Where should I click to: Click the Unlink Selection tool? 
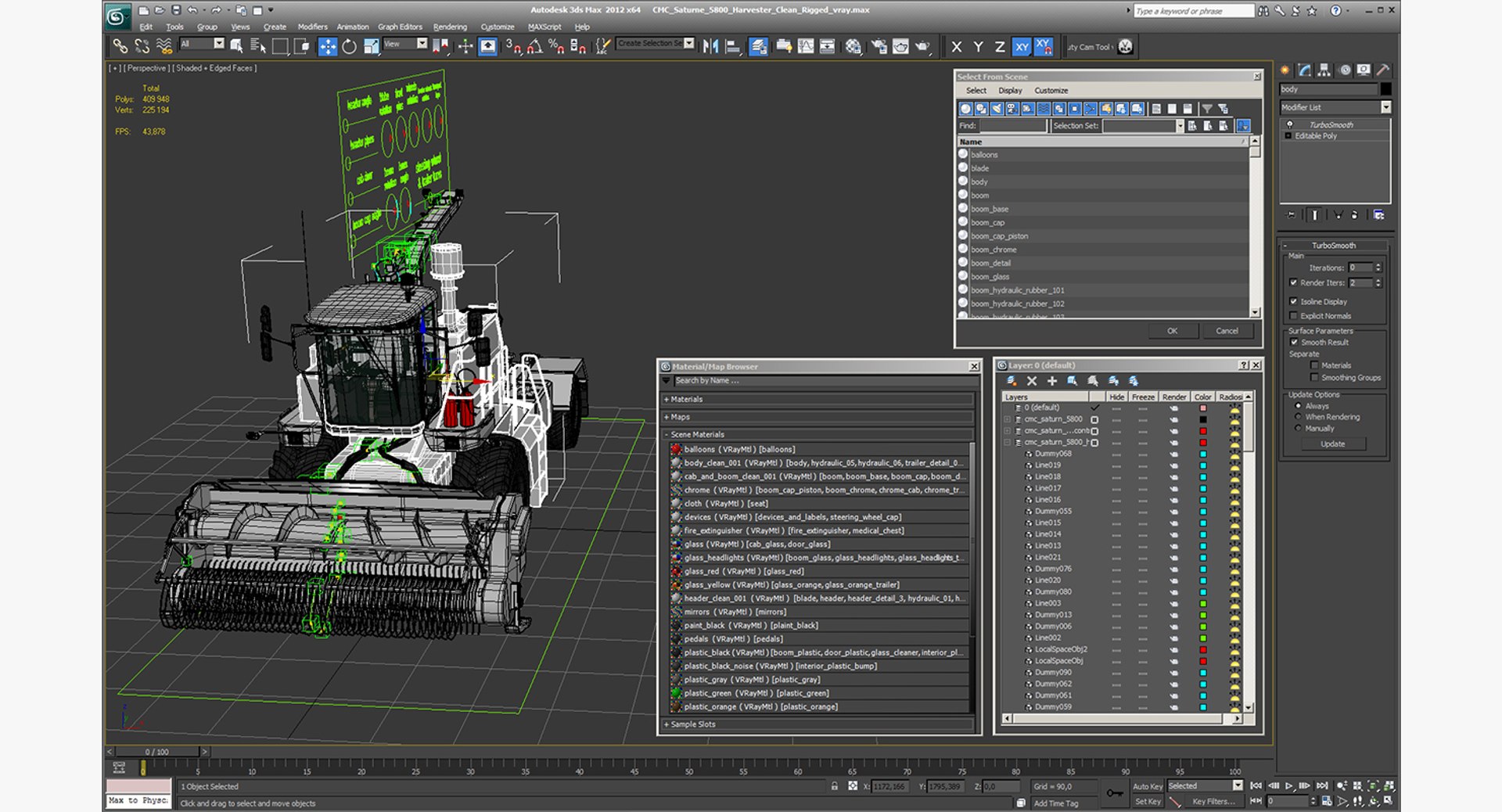click(x=142, y=46)
